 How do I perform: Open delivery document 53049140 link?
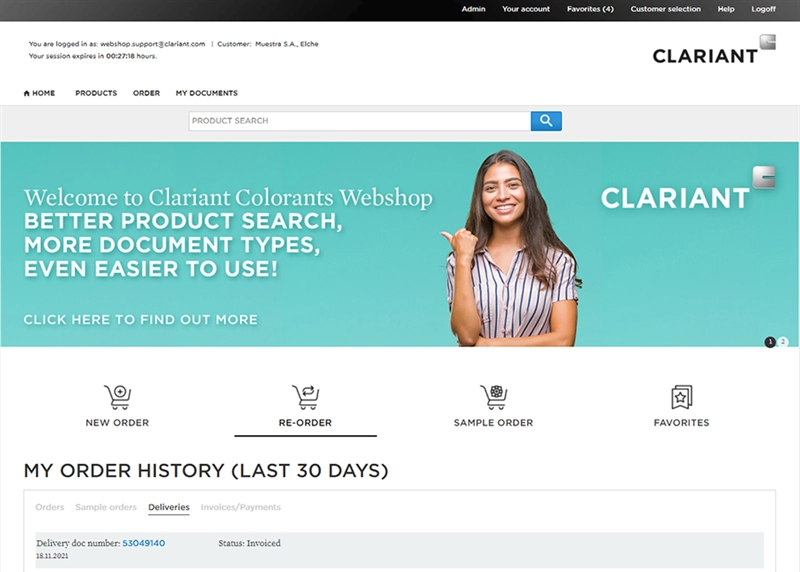click(144, 543)
